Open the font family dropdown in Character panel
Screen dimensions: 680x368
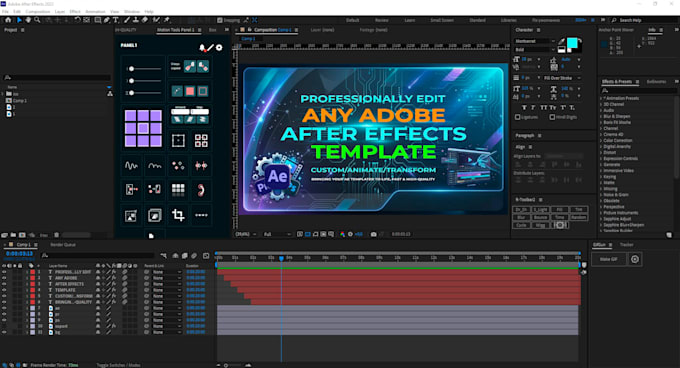click(535, 41)
